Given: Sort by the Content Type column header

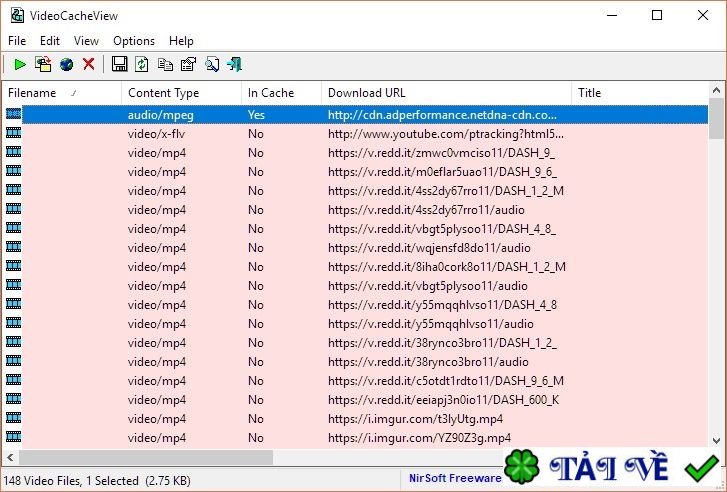Looking at the screenshot, I should pyautogui.click(x=181, y=93).
